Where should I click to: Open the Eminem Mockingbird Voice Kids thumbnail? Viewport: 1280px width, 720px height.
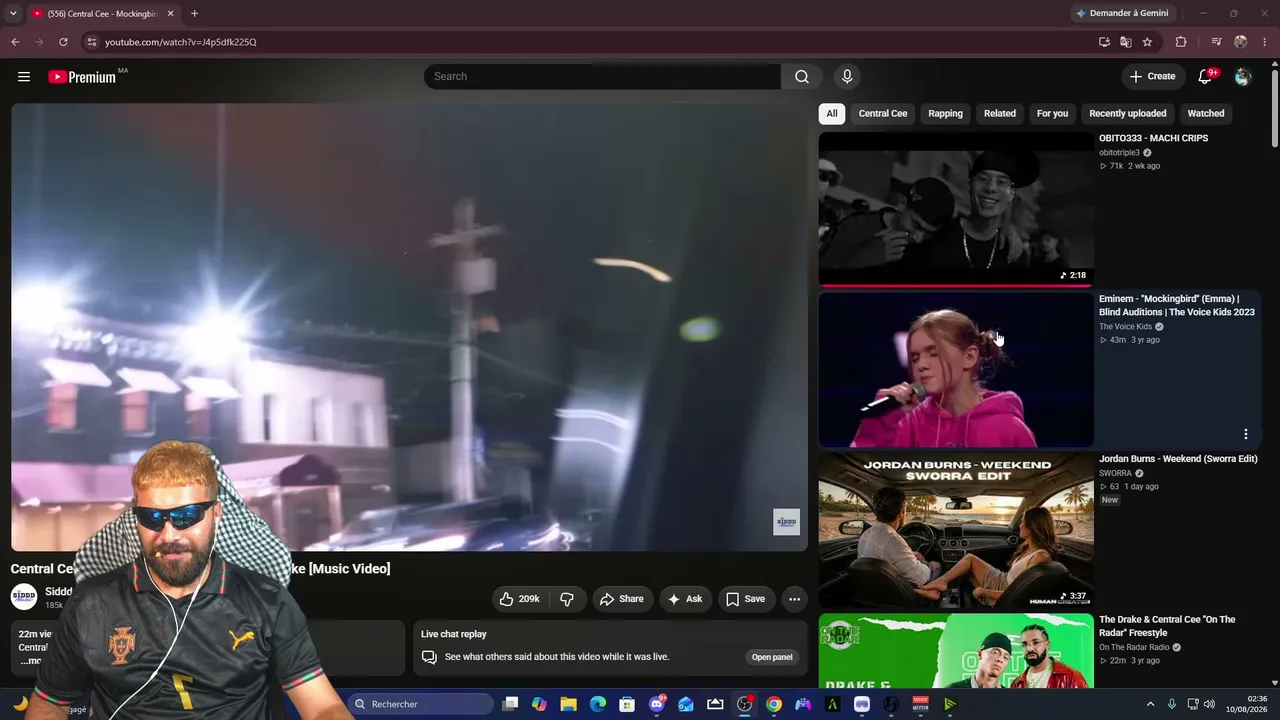coord(956,370)
